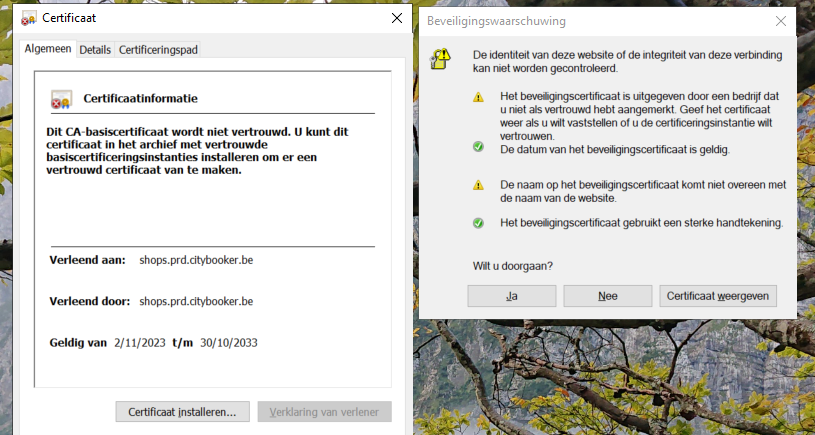Click the padlock icon in Beveiligingswaarschuwing dialog
Image resolution: width=815 pixels, height=435 pixels.
(439, 59)
